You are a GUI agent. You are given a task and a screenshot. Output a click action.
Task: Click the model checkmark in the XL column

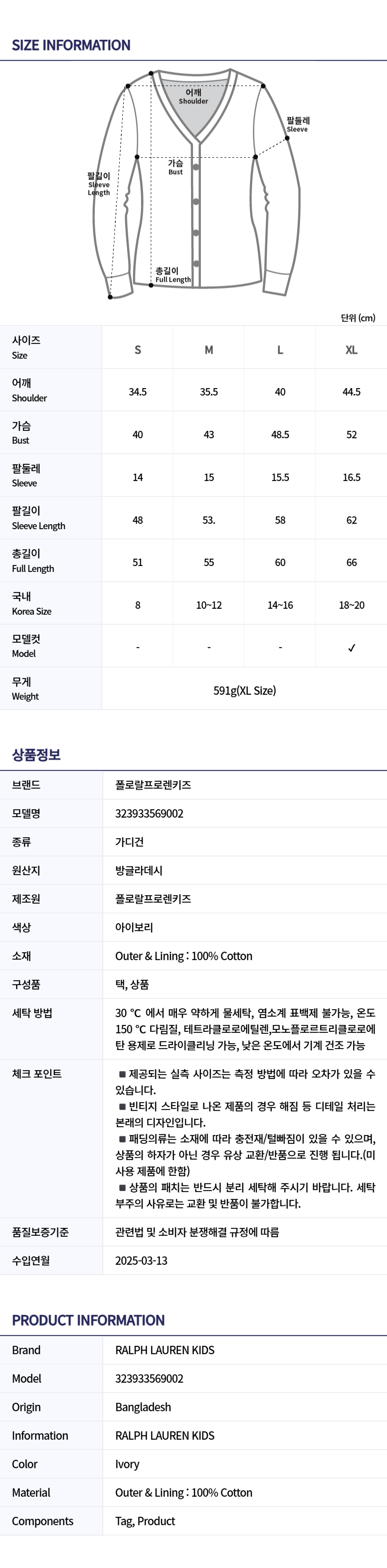coord(351,648)
